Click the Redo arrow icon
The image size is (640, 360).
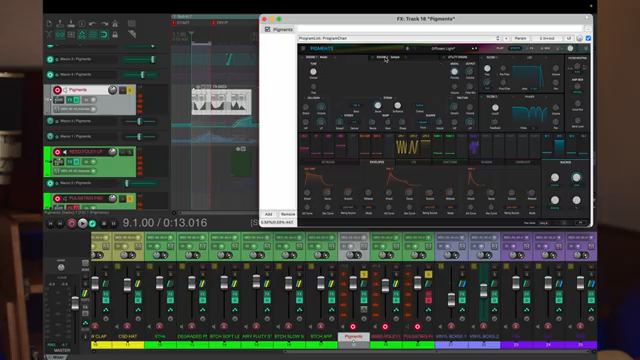point(104,24)
